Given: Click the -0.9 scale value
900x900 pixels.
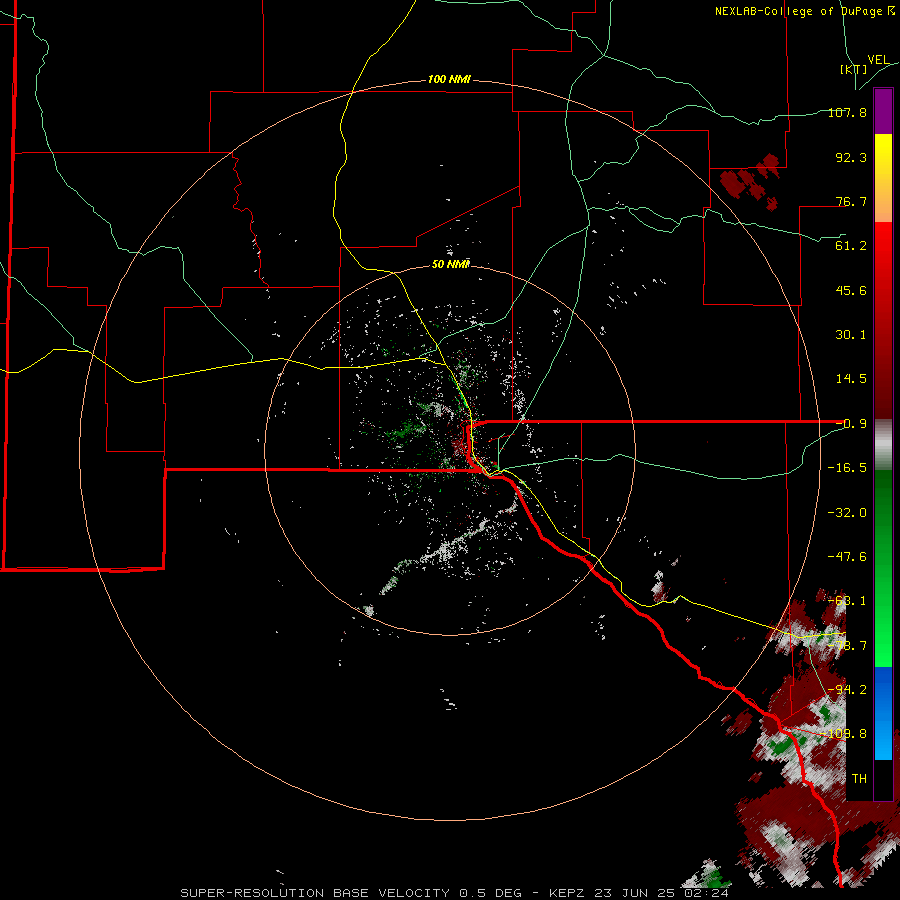Looking at the screenshot, I should pos(851,424).
